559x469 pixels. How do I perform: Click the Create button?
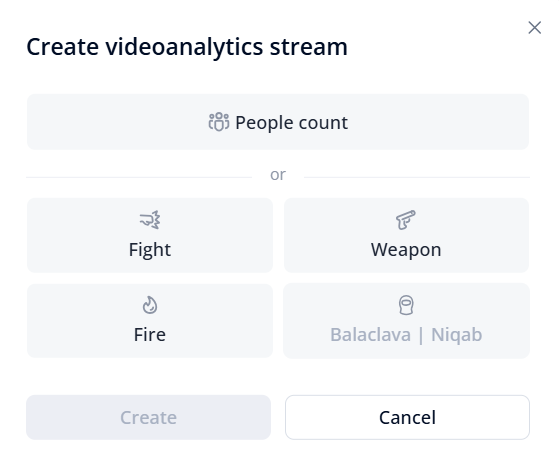point(148,417)
